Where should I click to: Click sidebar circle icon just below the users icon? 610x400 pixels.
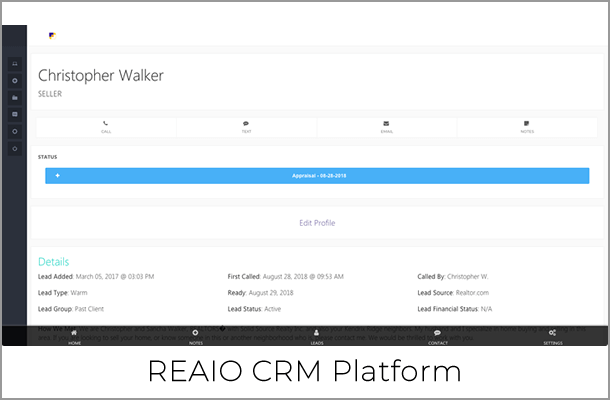[x=15, y=81]
